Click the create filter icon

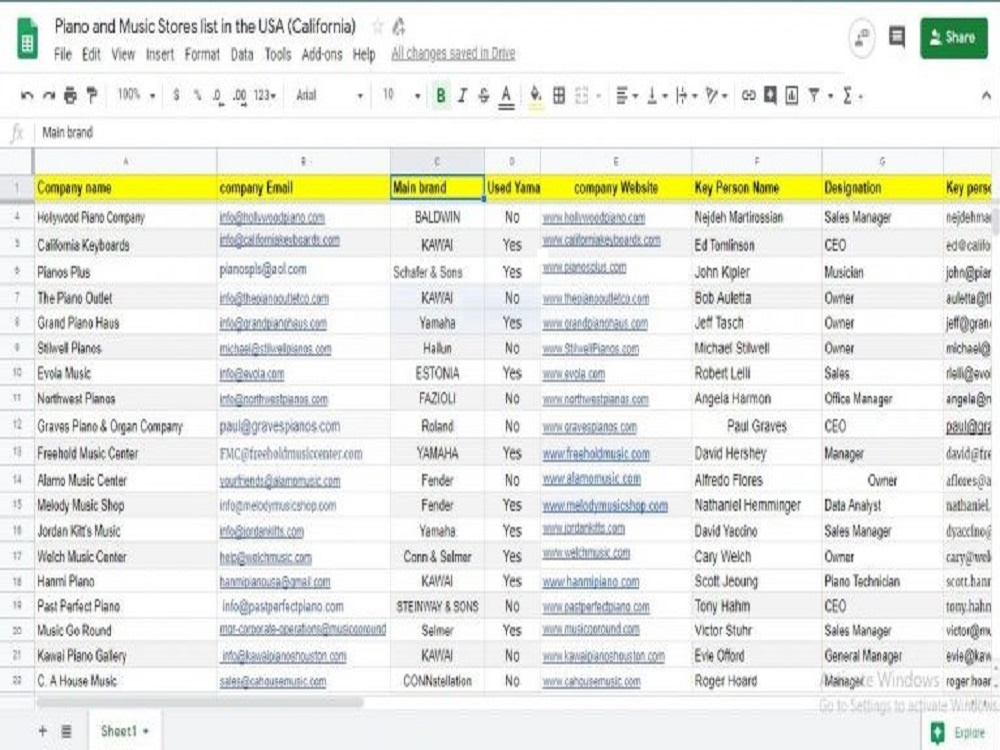pyautogui.click(x=814, y=96)
